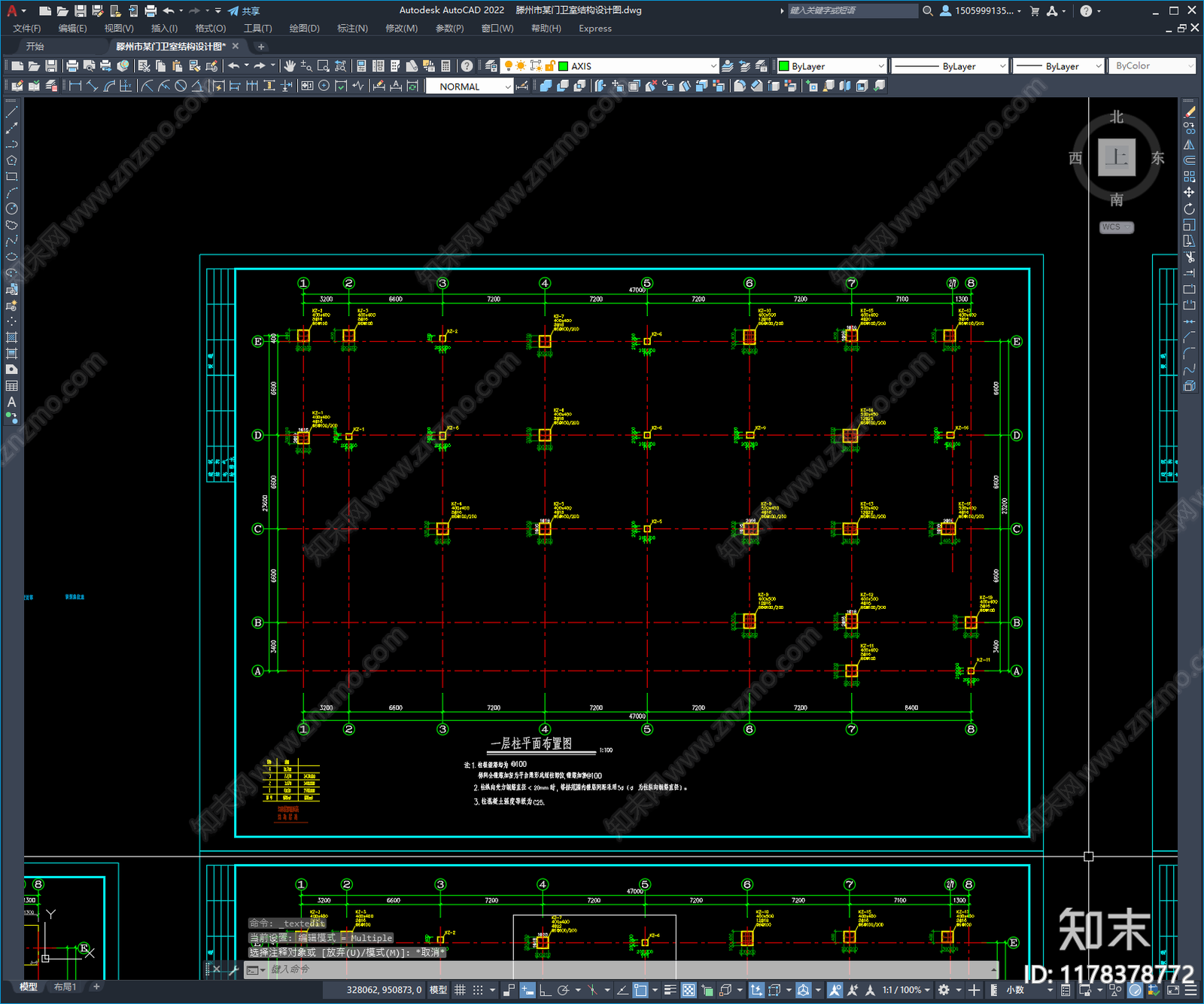
Task: Click the Undo arrow icon
Action: coord(234,66)
